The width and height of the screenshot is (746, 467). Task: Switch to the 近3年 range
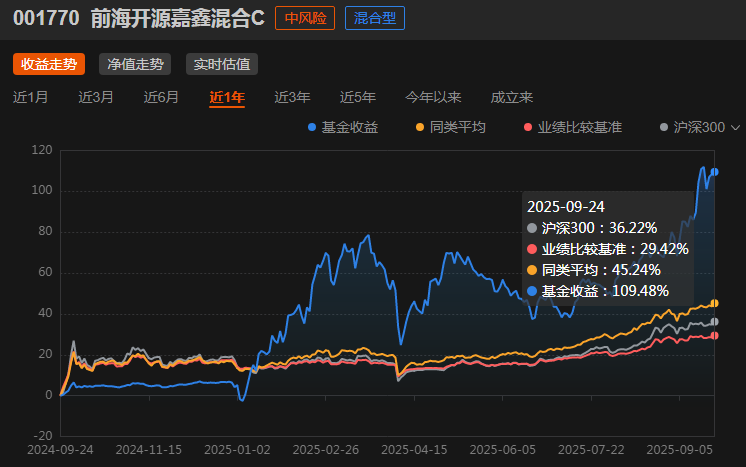tap(292, 97)
